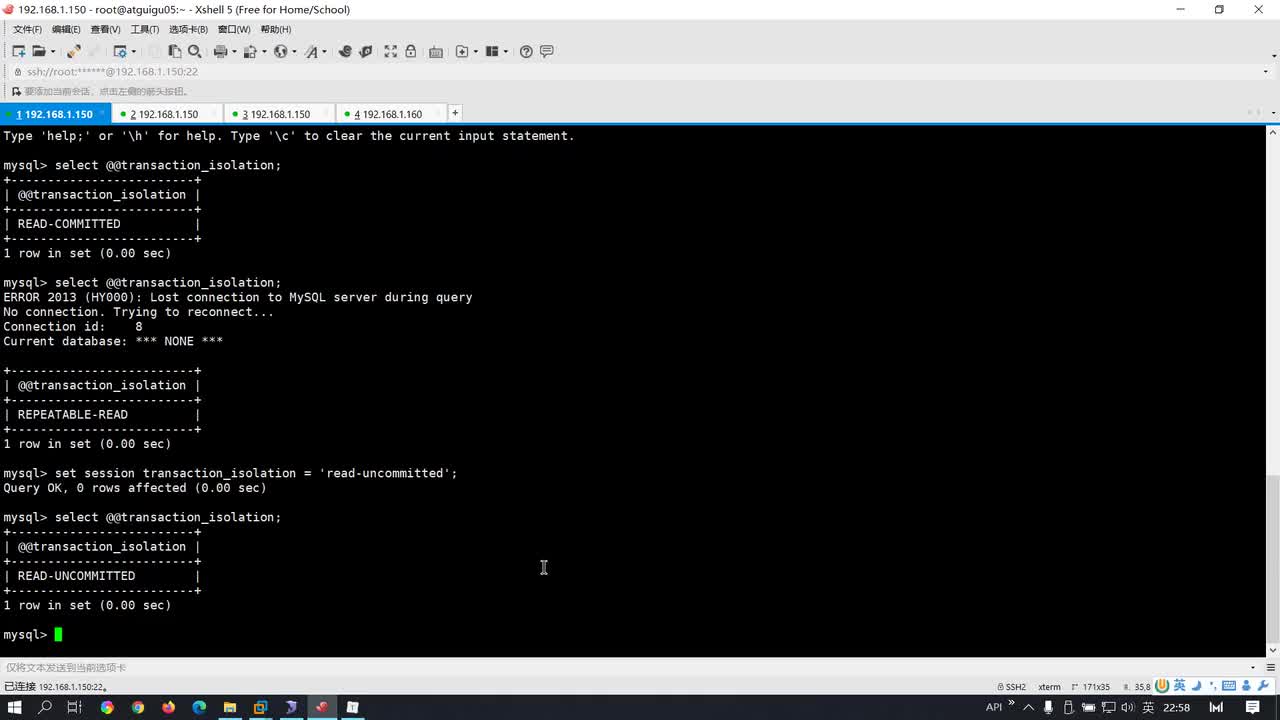Viewport: 1280px width, 720px height.
Task: Click the feedback speech bubble icon
Action: click(x=547, y=51)
